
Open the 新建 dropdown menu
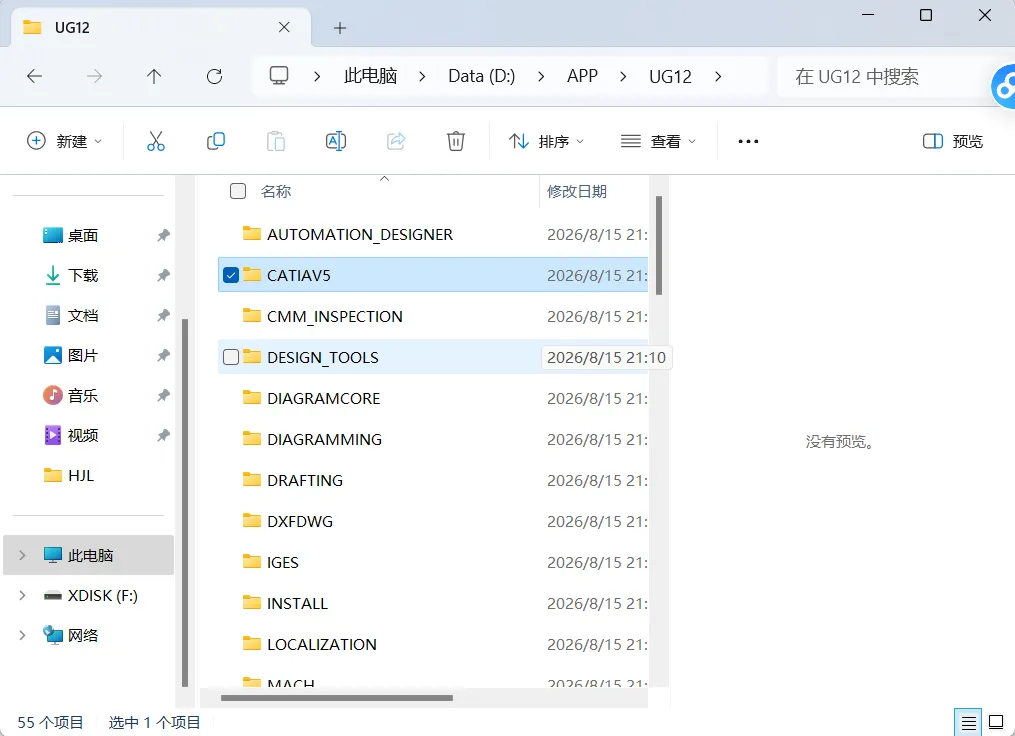coord(64,141)
